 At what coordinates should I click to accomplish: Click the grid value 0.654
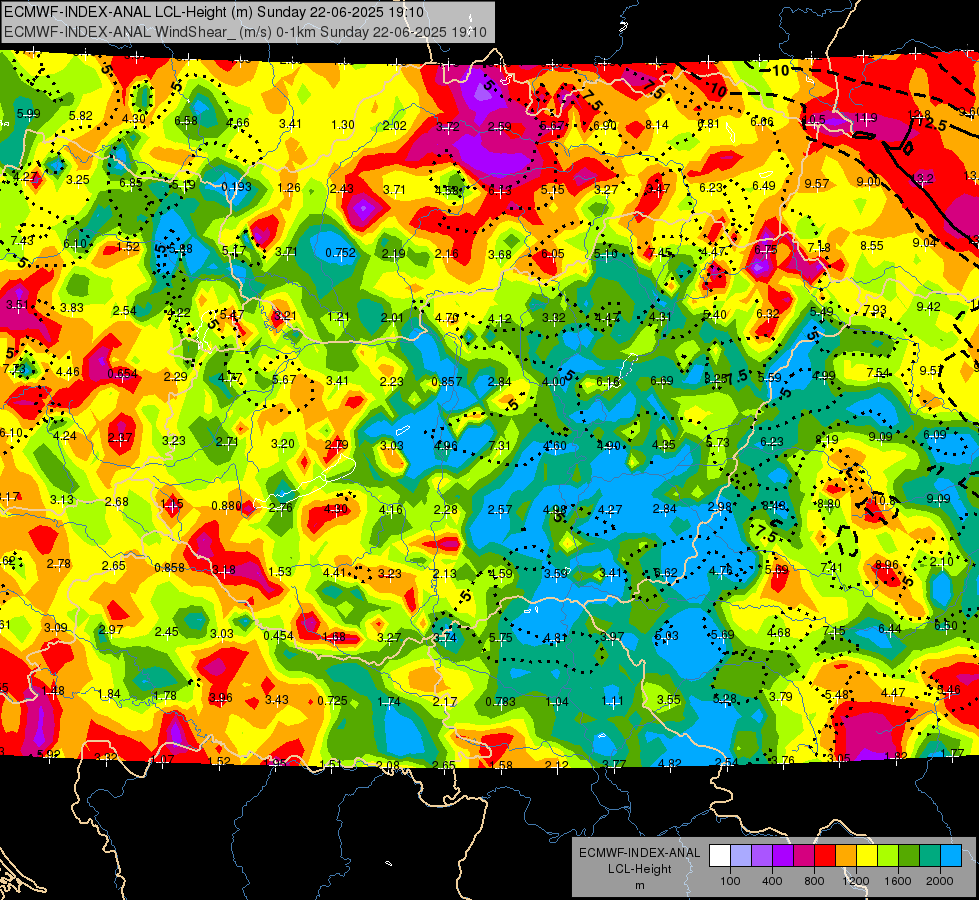[122, 373]
